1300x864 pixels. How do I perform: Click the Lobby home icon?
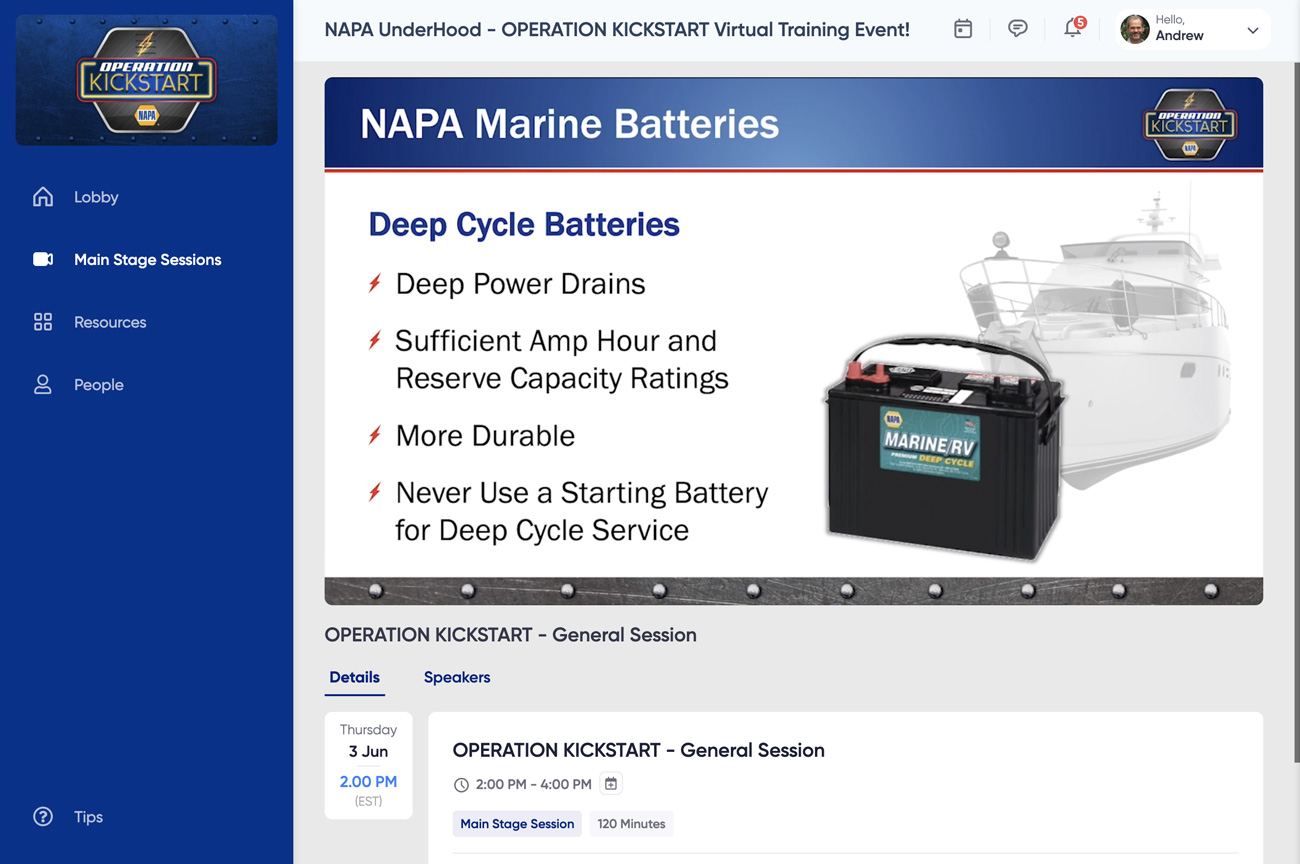click(x=43, y=197)
